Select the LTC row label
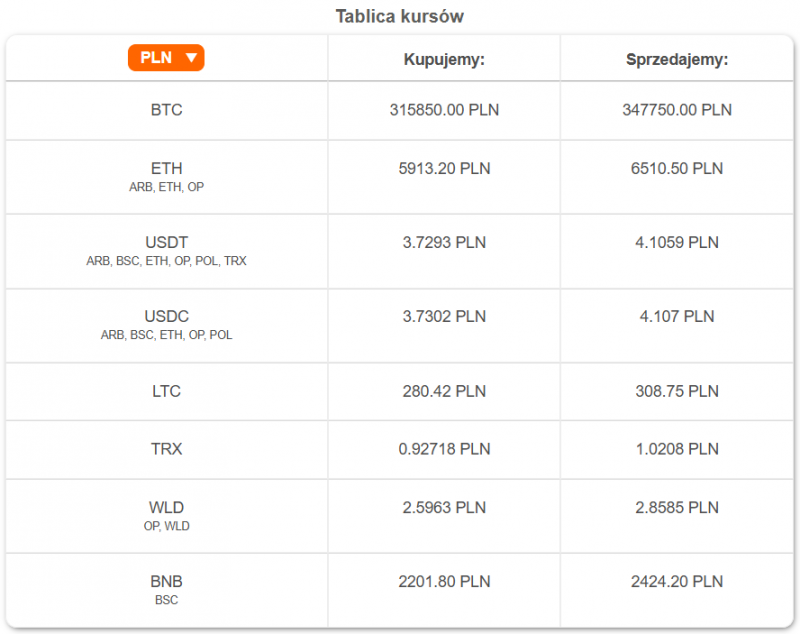800x634 pixels. [166, 391]
